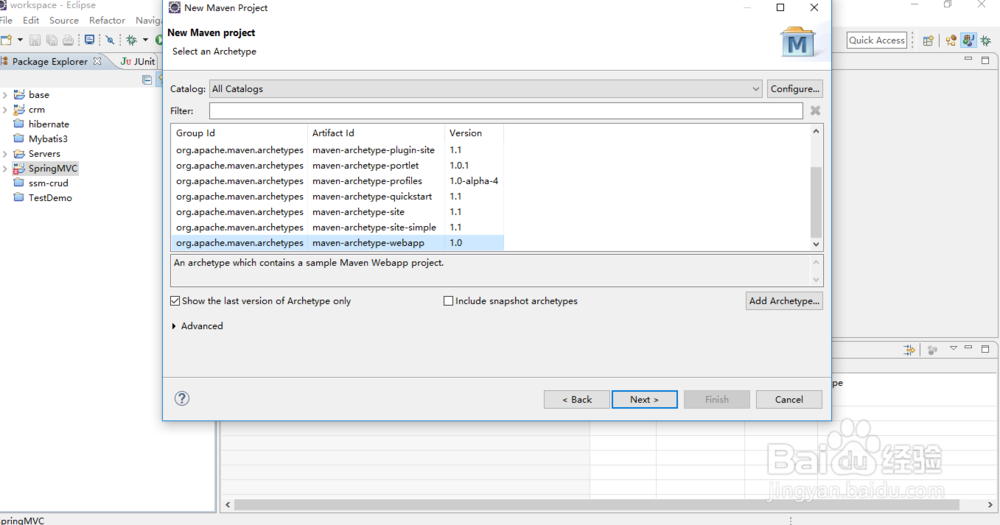Expand the Servers project node
Screen dimensions: 1000x525
point(5,154)
